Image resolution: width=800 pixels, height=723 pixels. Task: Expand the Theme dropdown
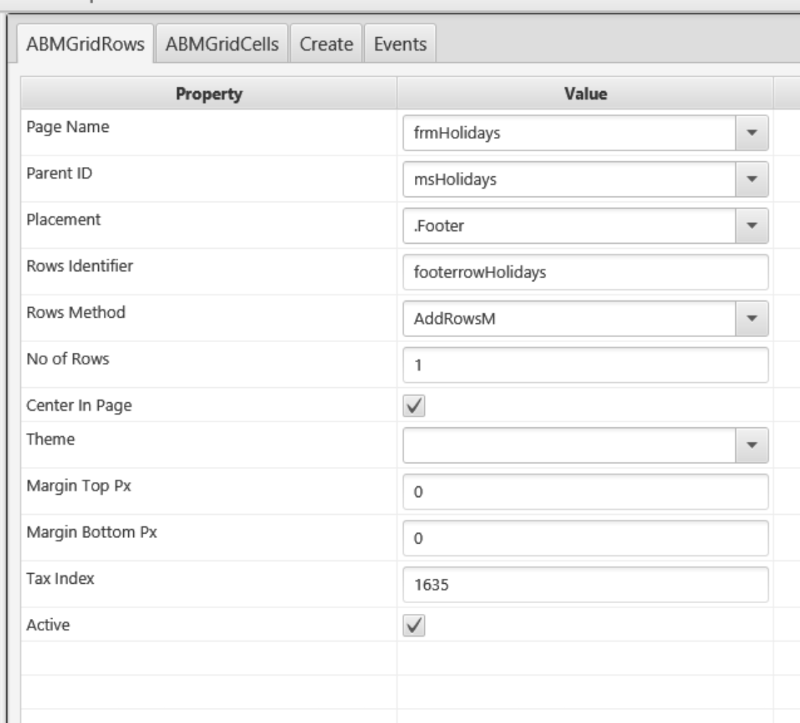pos(751,443)
